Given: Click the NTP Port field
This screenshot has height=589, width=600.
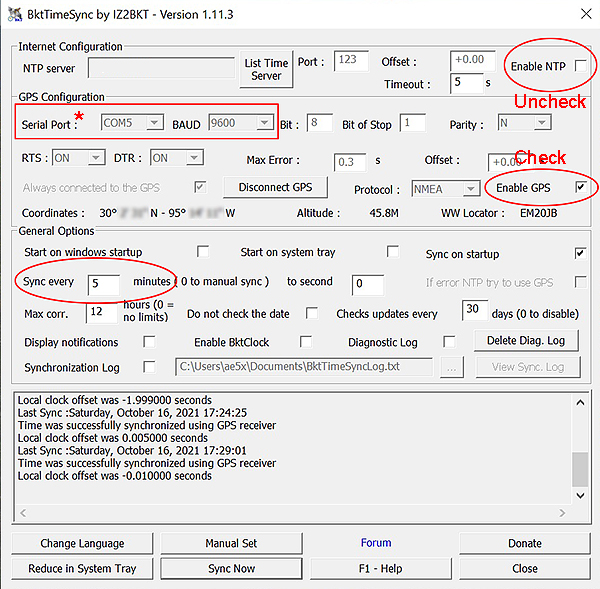Looking at the screenshot, I should [351, 60].
